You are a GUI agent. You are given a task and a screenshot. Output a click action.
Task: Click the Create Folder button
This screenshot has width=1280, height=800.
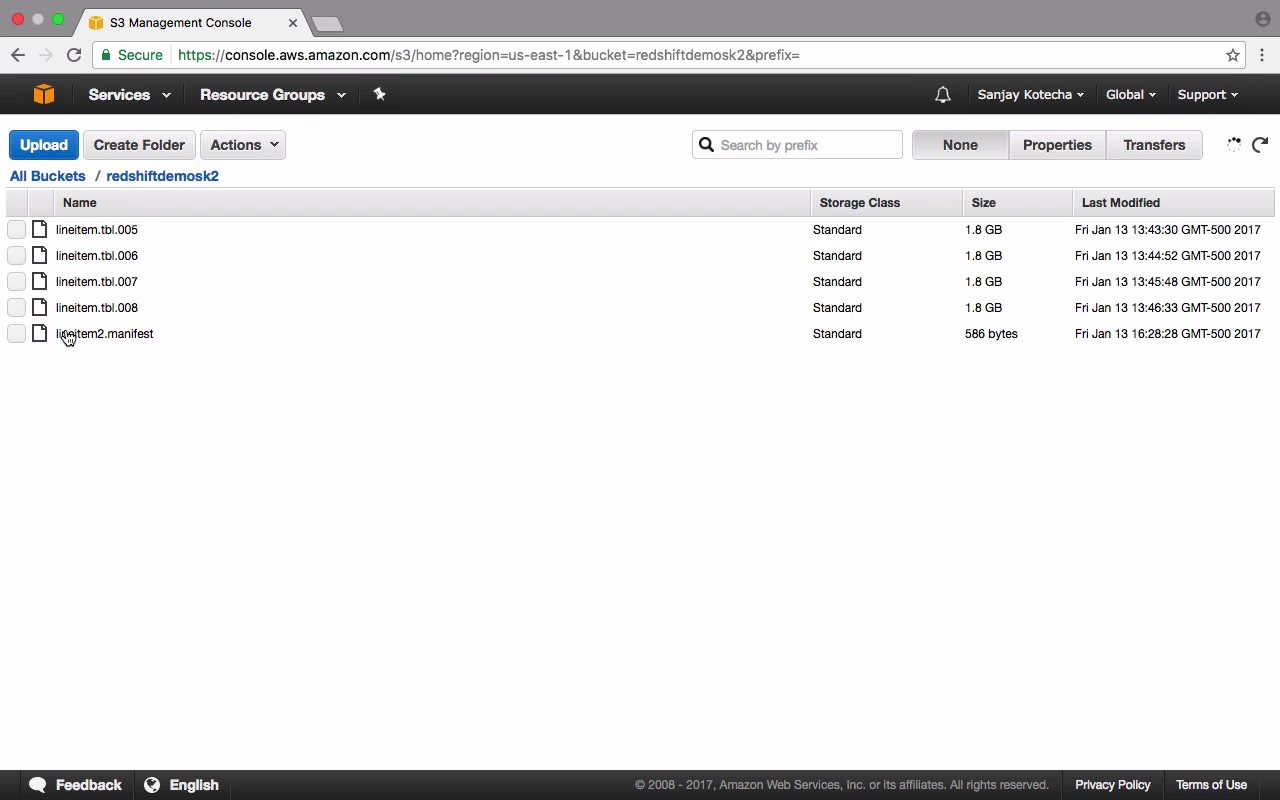(x=139, y=145)
